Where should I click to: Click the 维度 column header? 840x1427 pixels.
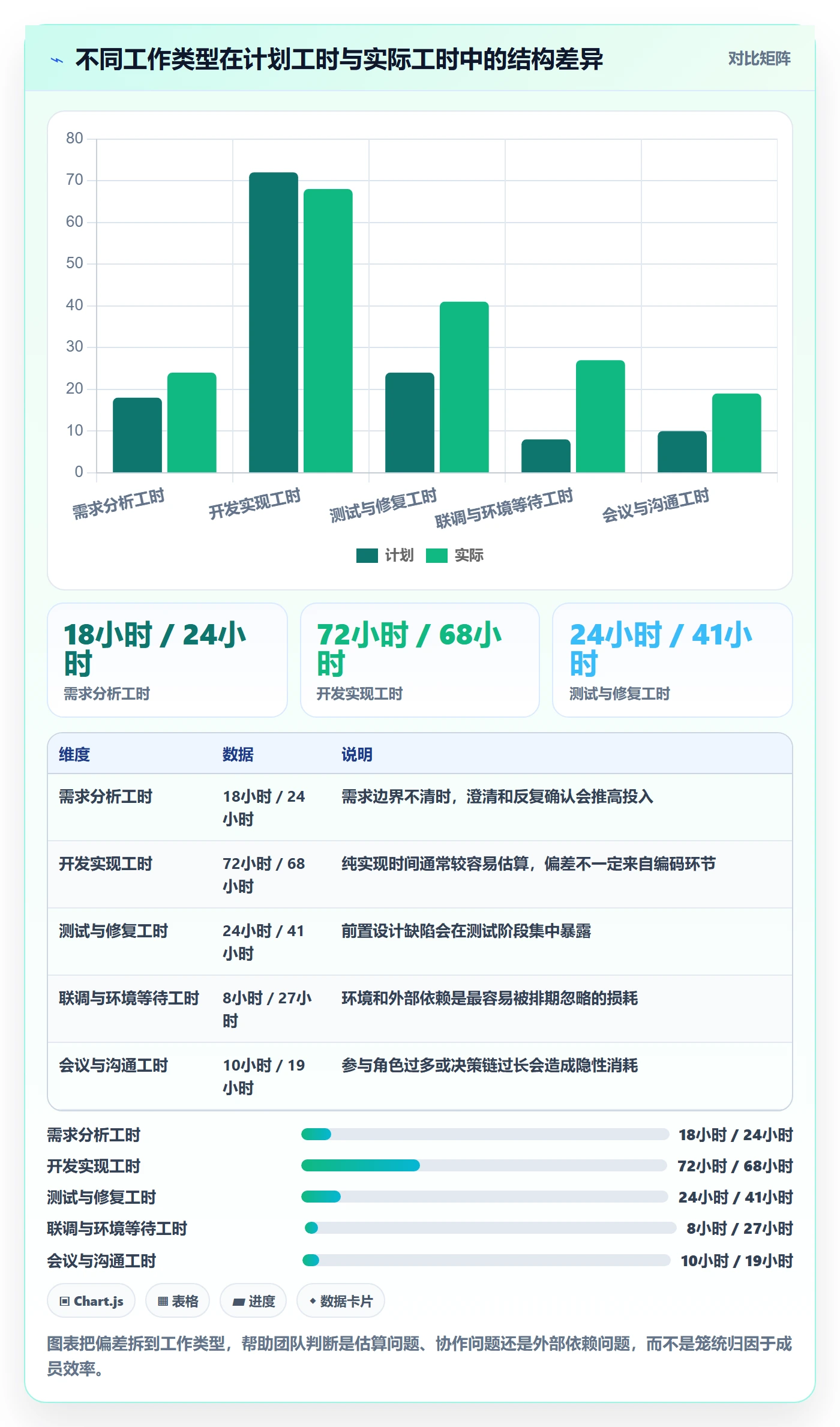coord(74,754)
